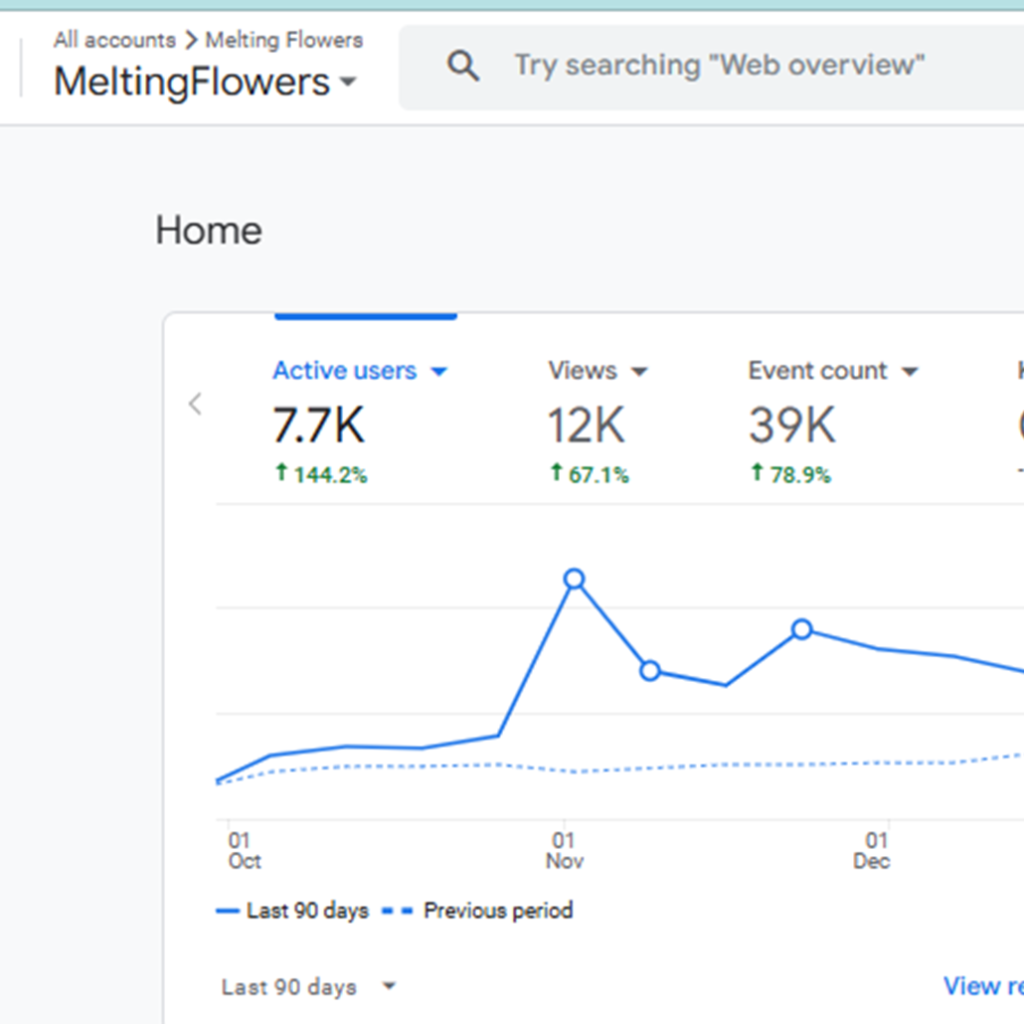Click the left chevron beside the metrics
Image resolution: width=1024 pixels, height=1024 pixels.
coord(195,404)
